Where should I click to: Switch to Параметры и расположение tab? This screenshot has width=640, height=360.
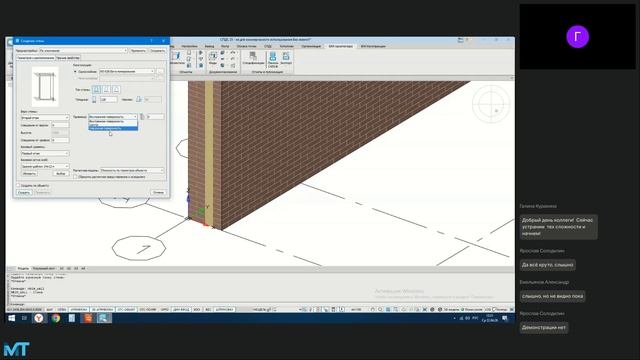click(35, 58)
